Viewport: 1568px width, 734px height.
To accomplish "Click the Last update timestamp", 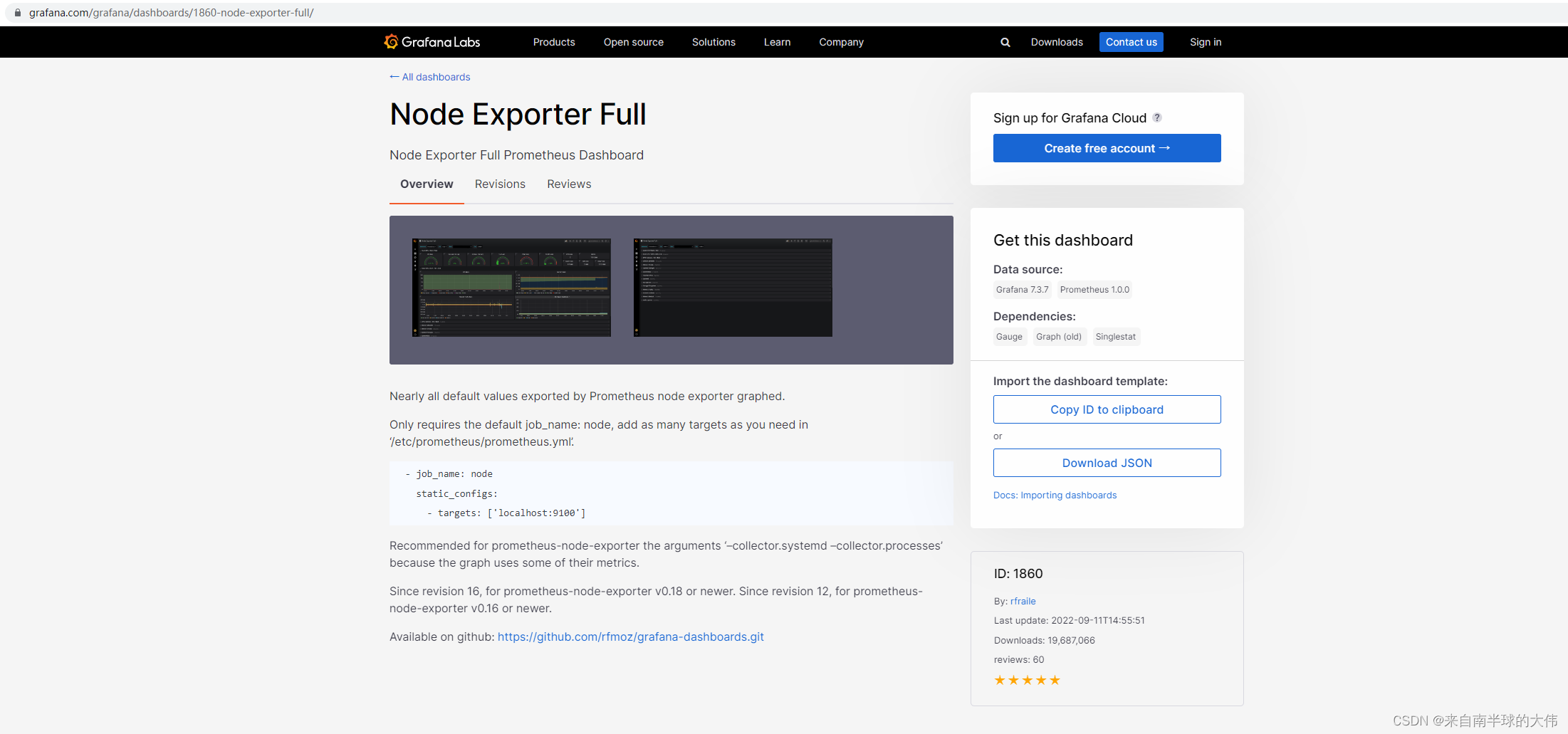I will (1070, 620).
